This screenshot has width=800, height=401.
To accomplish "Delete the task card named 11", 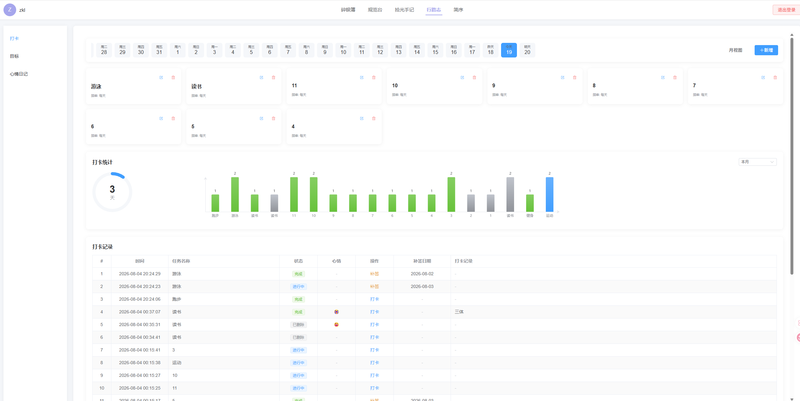I will coord(373,78).
